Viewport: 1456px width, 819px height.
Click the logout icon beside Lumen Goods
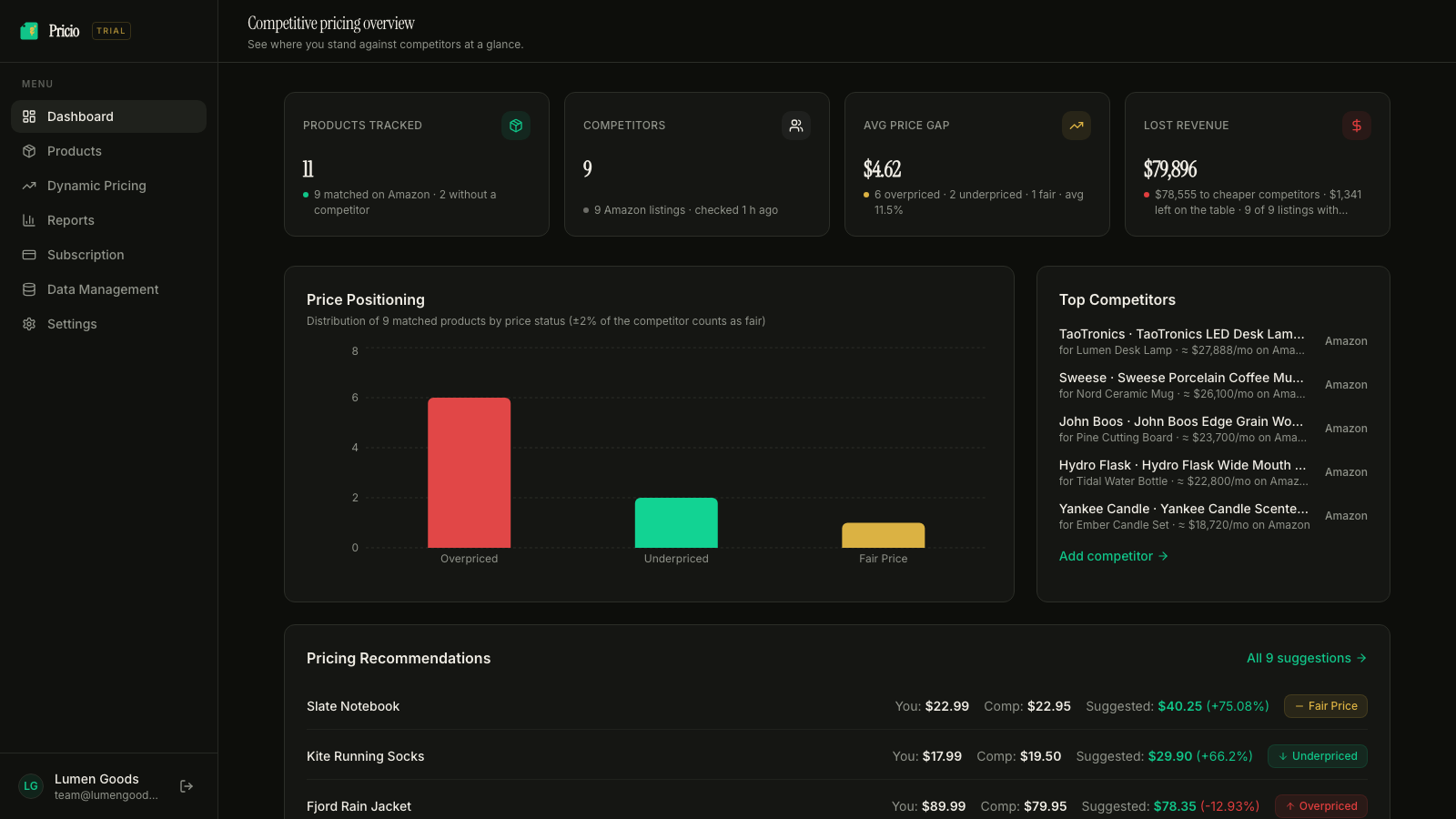[187, 786]
